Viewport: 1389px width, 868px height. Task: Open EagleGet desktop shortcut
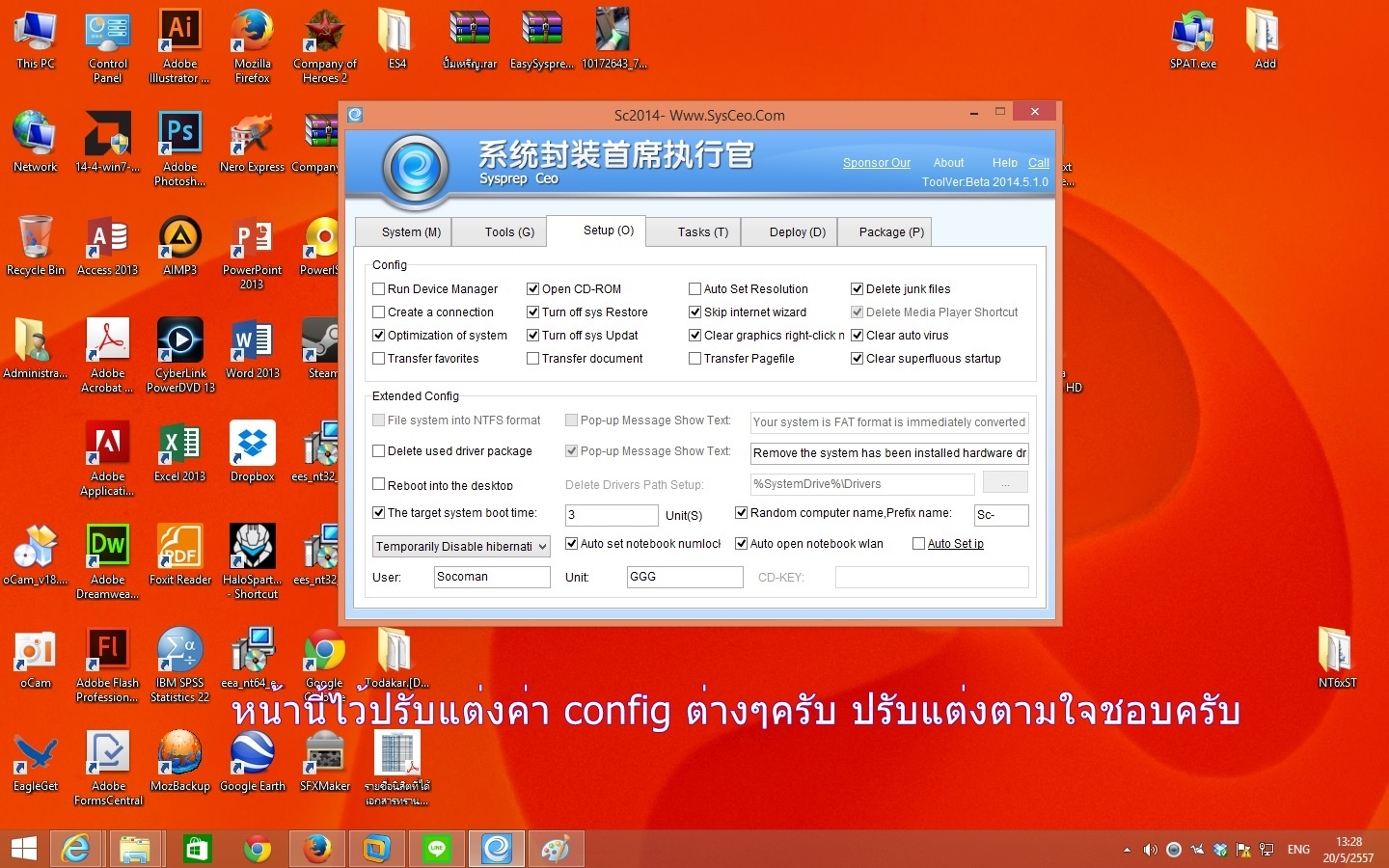coord(36,761)
